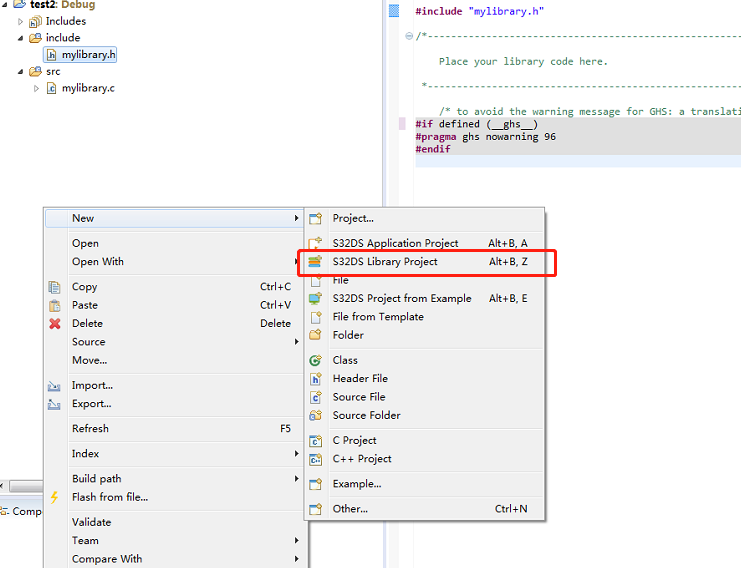This screenshot has width=741, height=568.
Task: Collapse the comment block fold marker
Action: coord(409,36)
